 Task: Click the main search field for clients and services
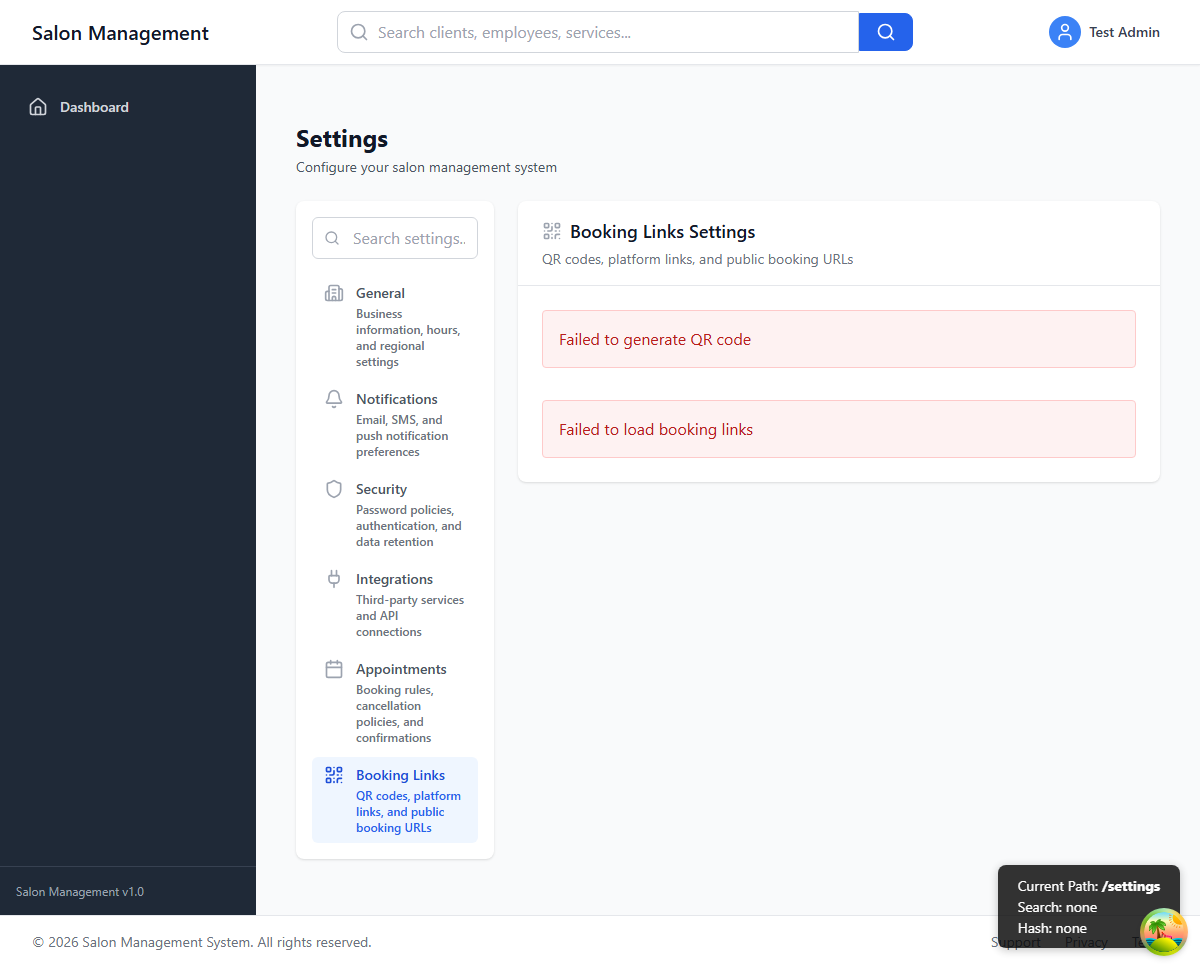[597, 32]
